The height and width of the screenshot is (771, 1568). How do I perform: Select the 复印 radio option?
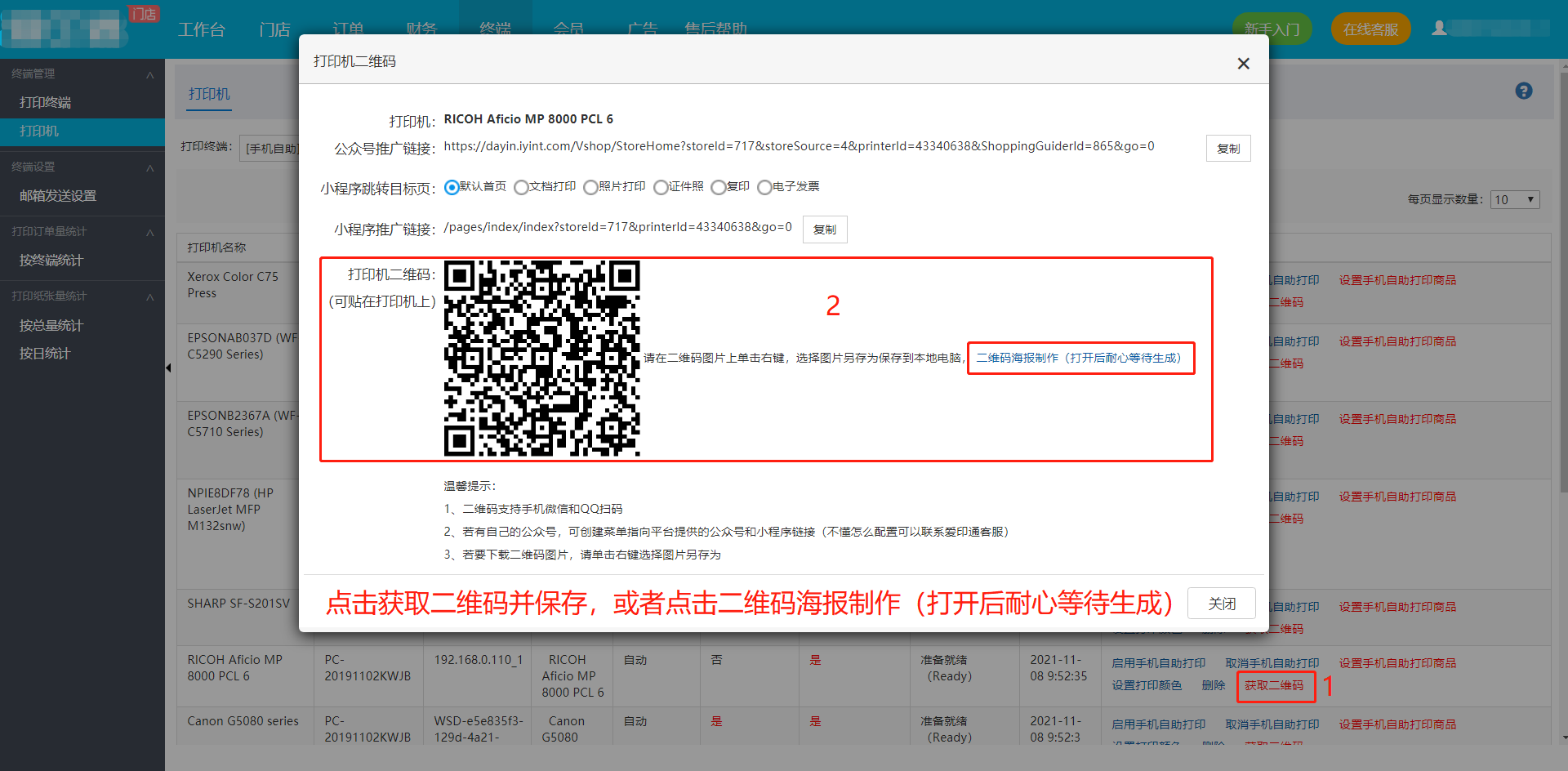coord(718,187)
